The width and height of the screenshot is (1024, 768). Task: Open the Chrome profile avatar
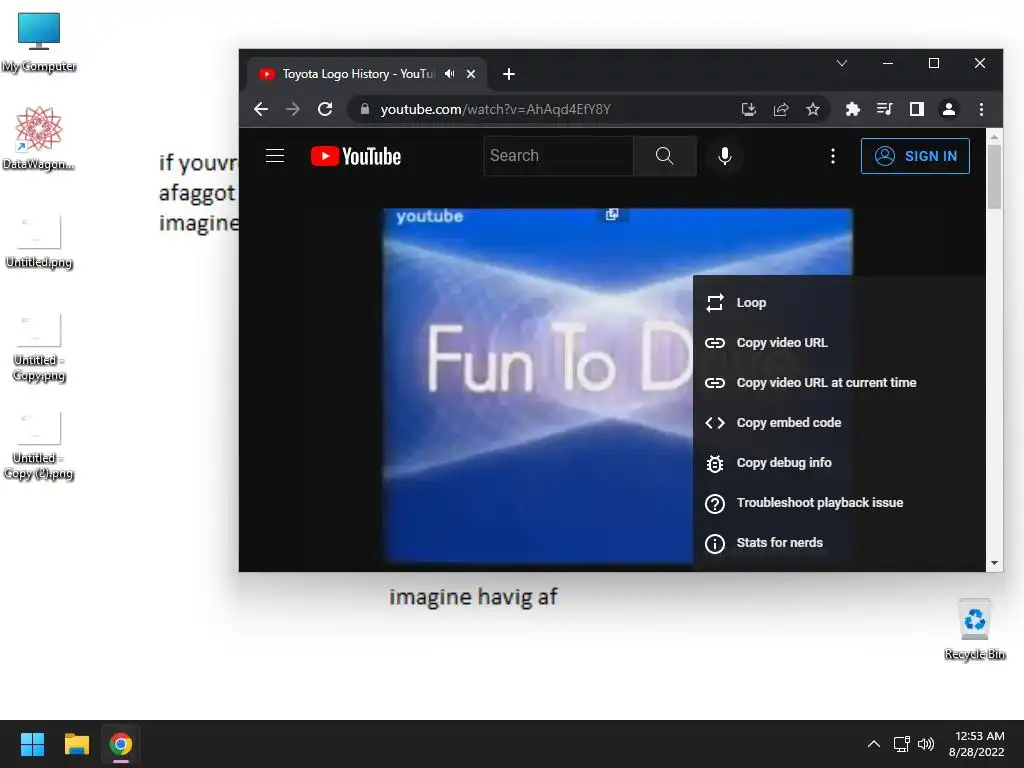pyautogui.click(x=949, y=109)
